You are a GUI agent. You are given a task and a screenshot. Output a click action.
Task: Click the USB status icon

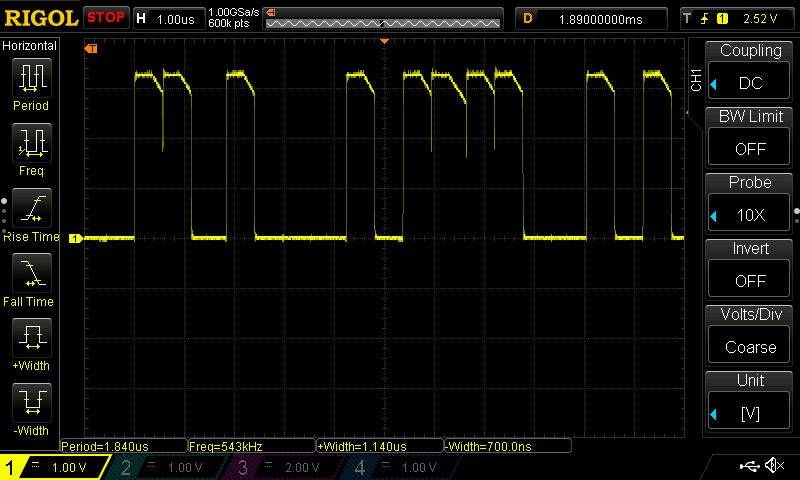[x=750, y=466]
